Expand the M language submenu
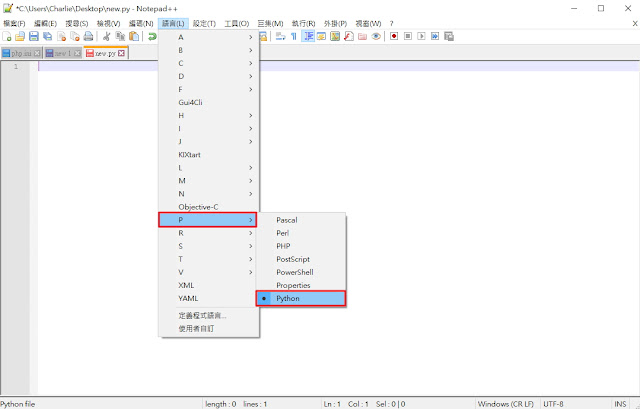 point(209,181)
